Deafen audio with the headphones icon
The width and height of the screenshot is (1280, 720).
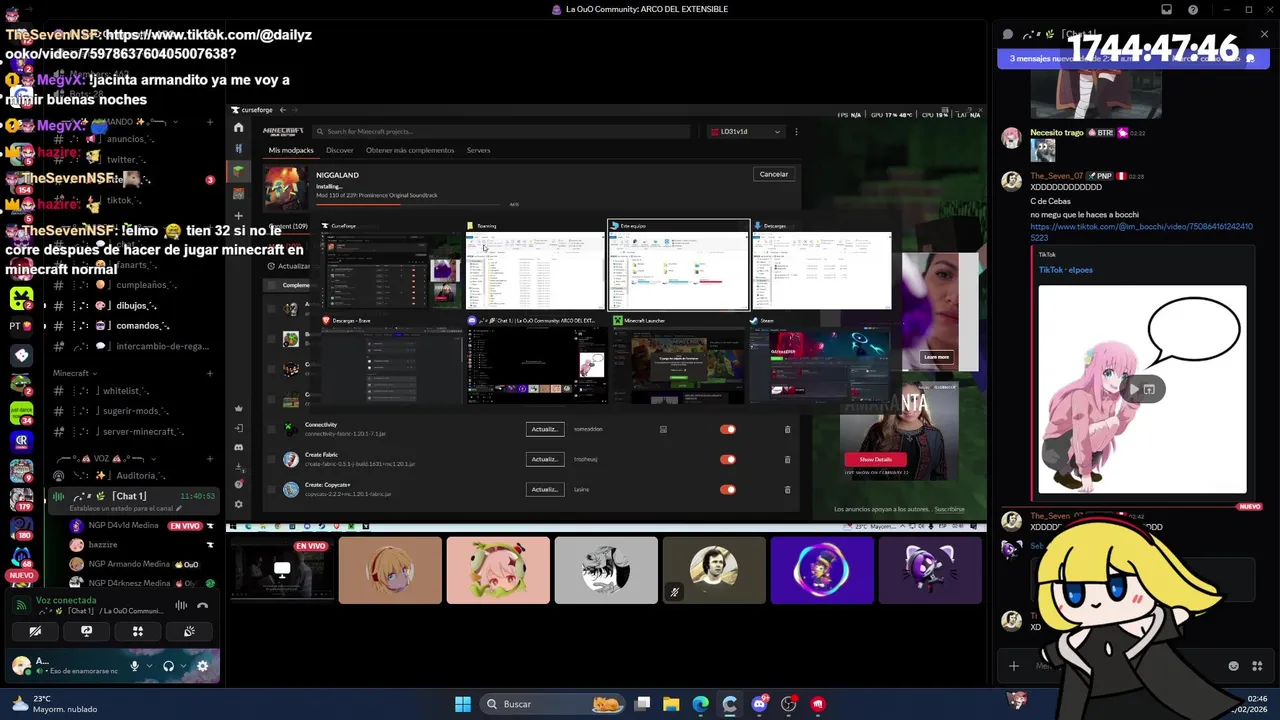click(x=168, y=666)
